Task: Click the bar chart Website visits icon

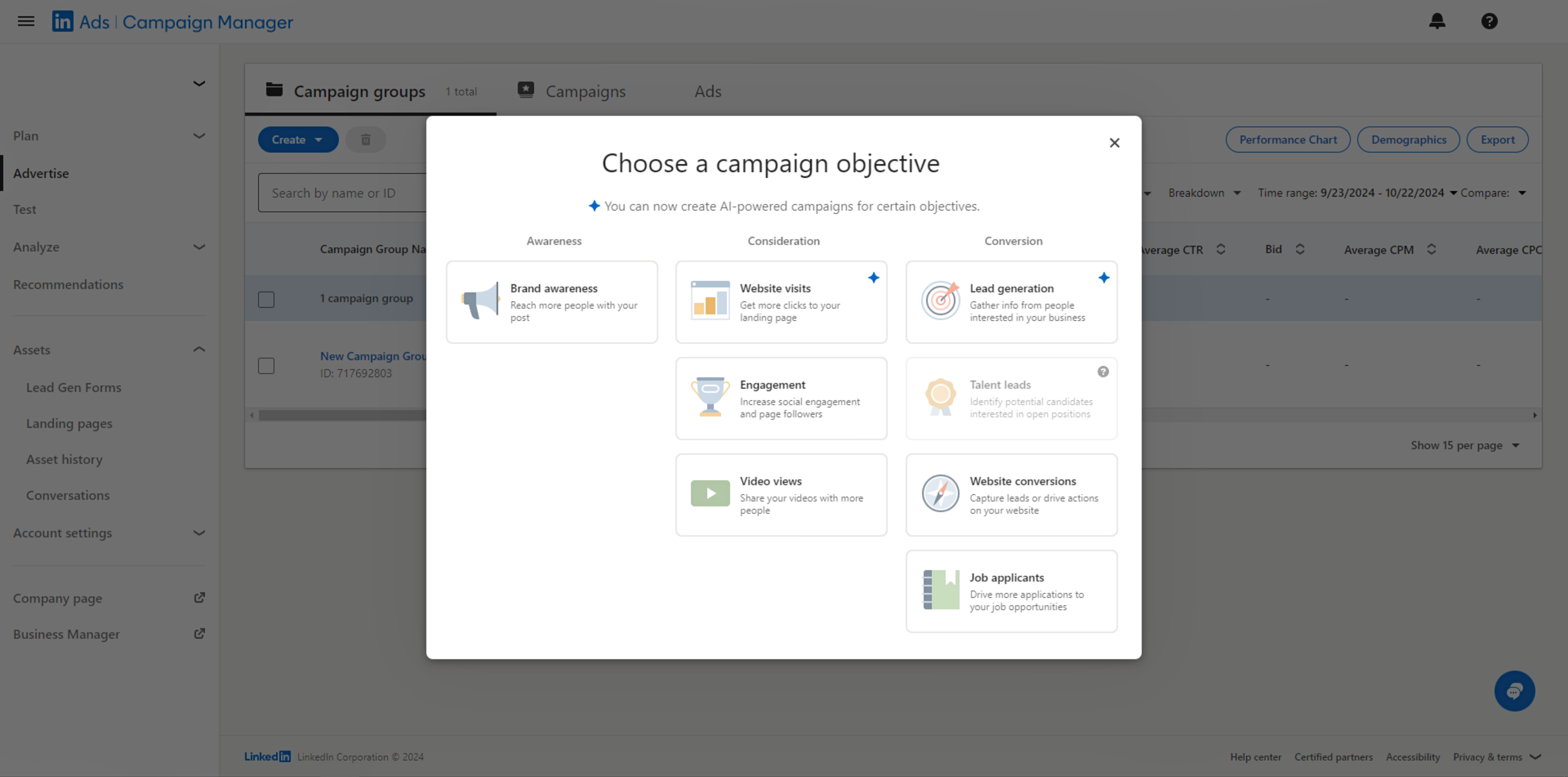Action: [710, 300]
